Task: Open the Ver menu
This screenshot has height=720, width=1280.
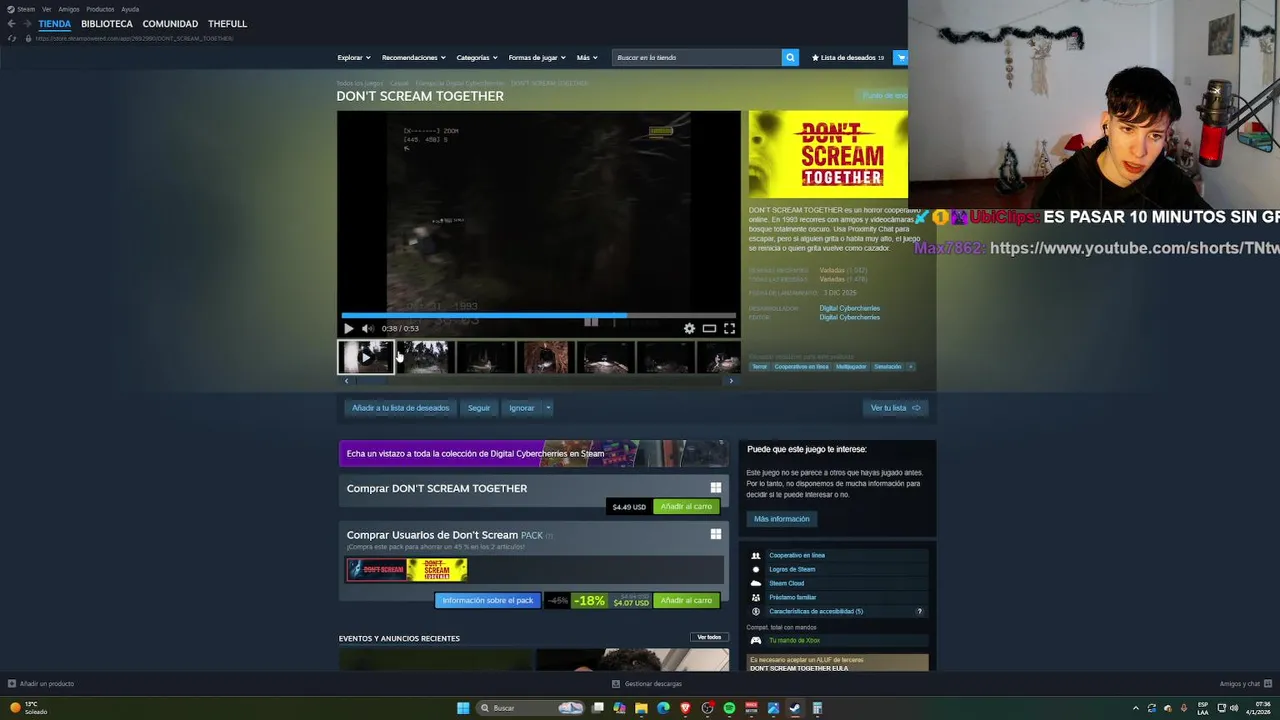Action: click(46, 9)
